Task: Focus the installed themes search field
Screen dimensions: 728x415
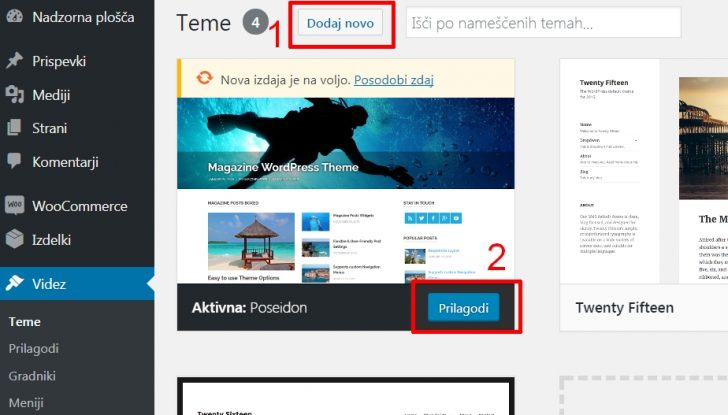Action: tap(543, 22)
